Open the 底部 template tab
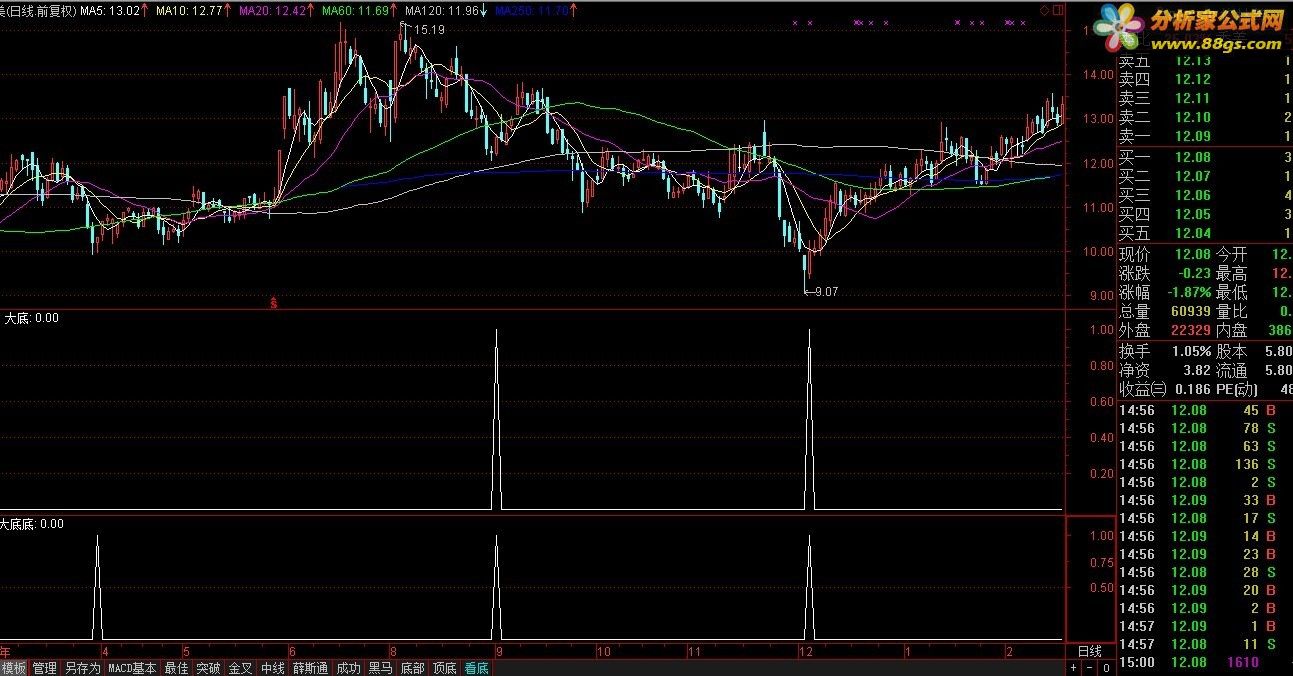This screenshot has width=1293, height=676. click(412, 668)
